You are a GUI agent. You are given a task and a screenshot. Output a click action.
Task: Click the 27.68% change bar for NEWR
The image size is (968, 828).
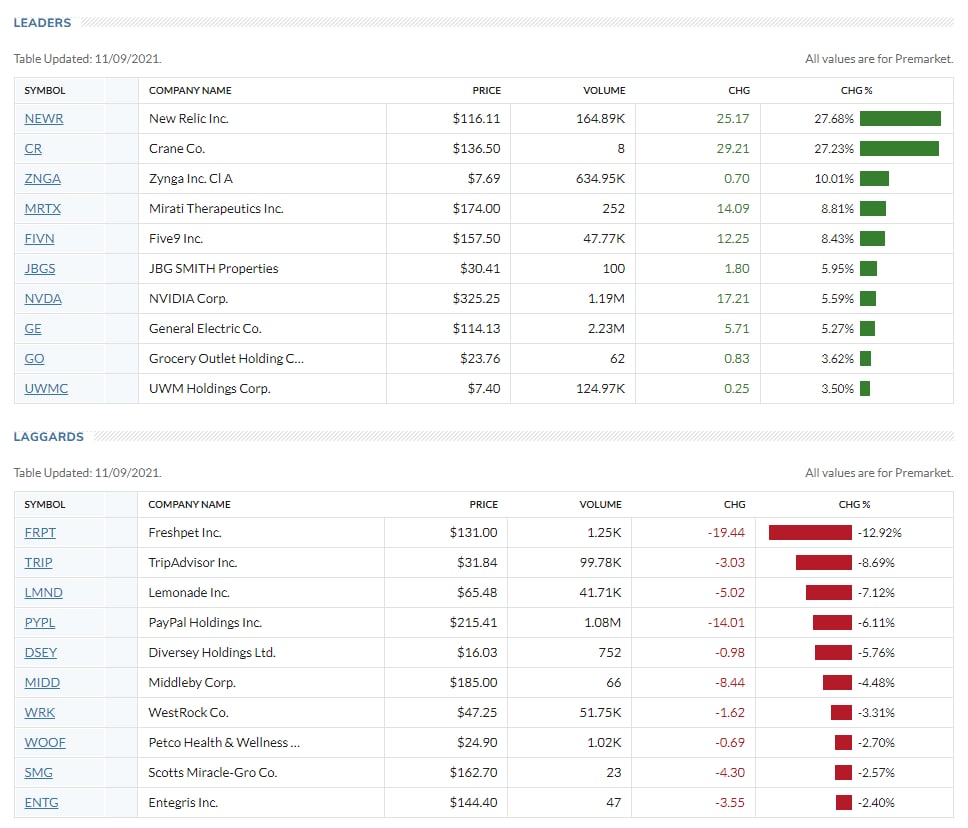(900, 119)
